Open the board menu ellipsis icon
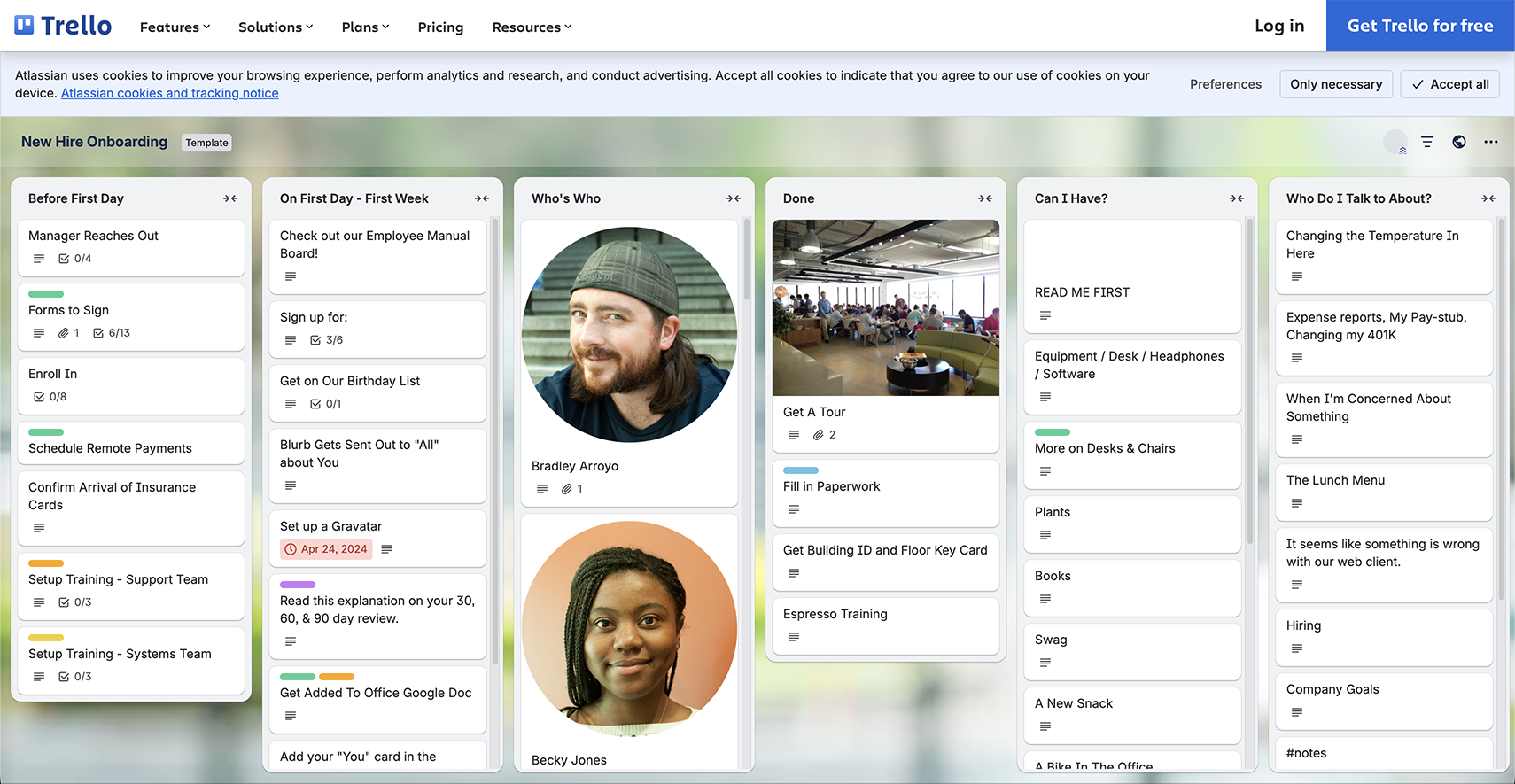 (1491, 142)
